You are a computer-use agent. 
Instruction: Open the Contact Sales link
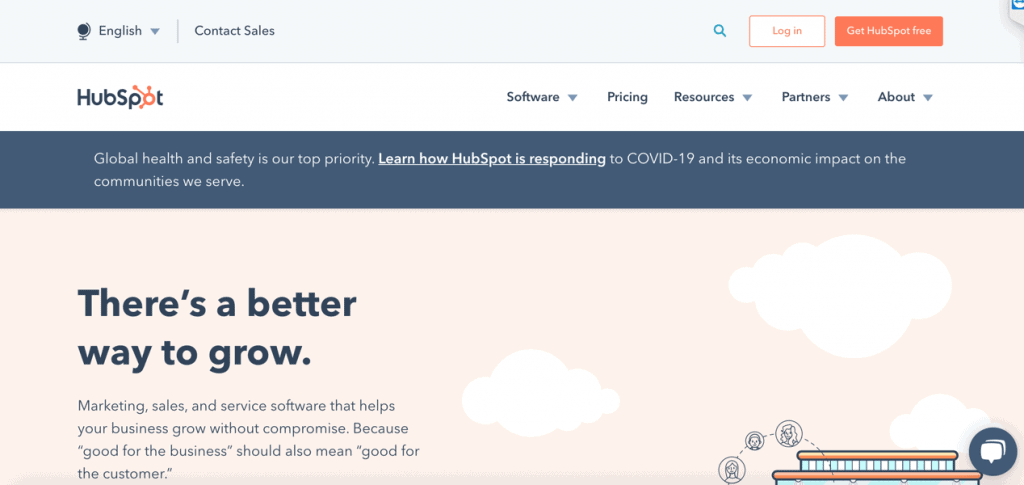click(234, 31)
